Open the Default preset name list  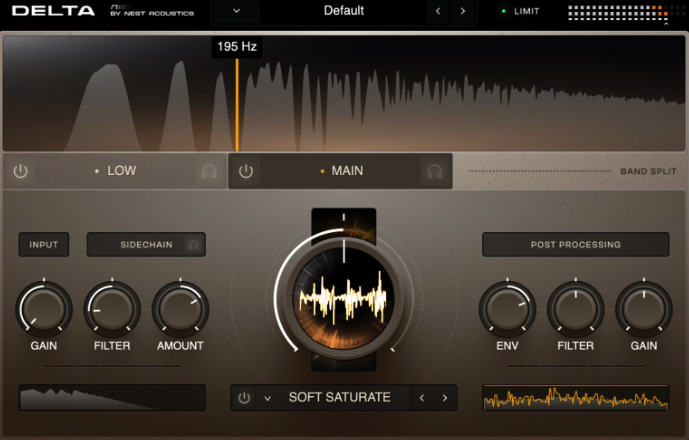(x=344, y=11)
